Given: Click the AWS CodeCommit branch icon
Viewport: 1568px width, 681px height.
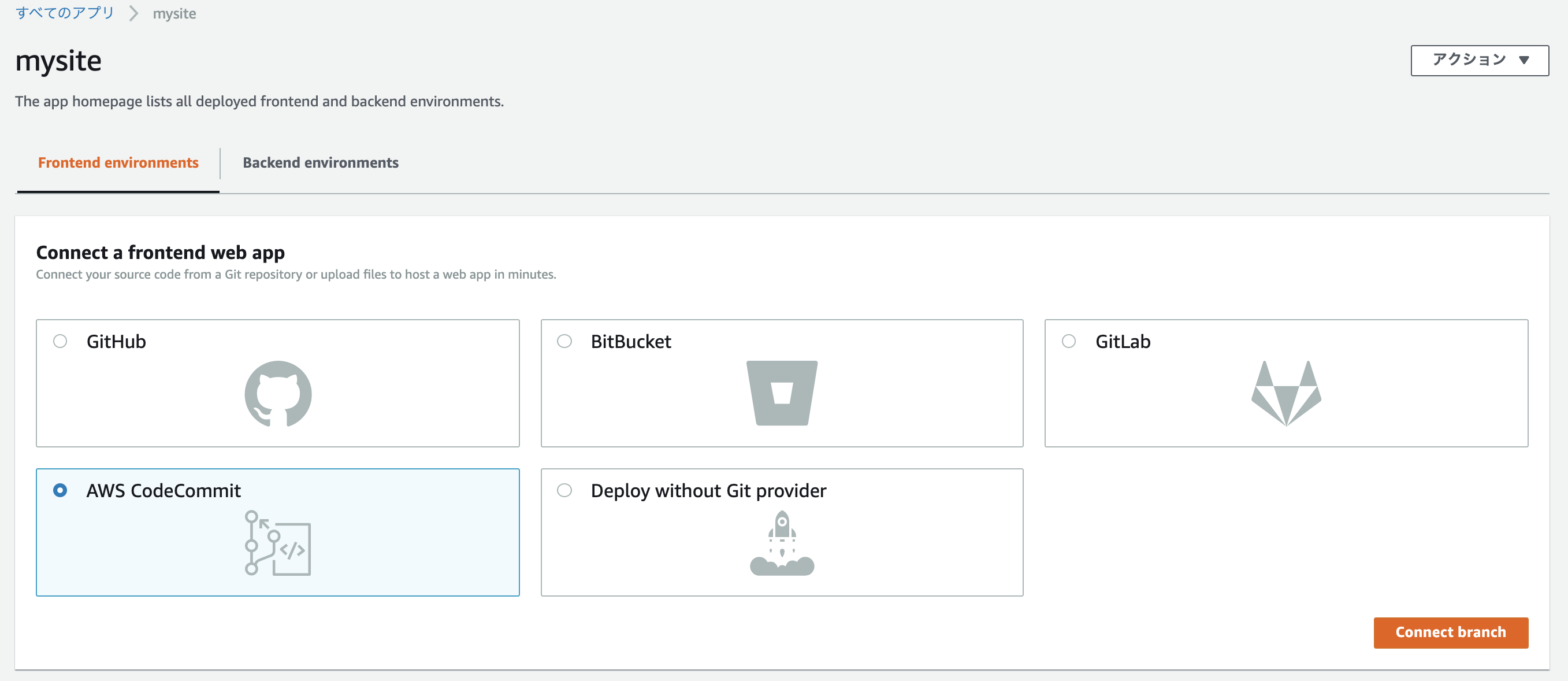Looking at the screenshot, I should coord(277,543).
